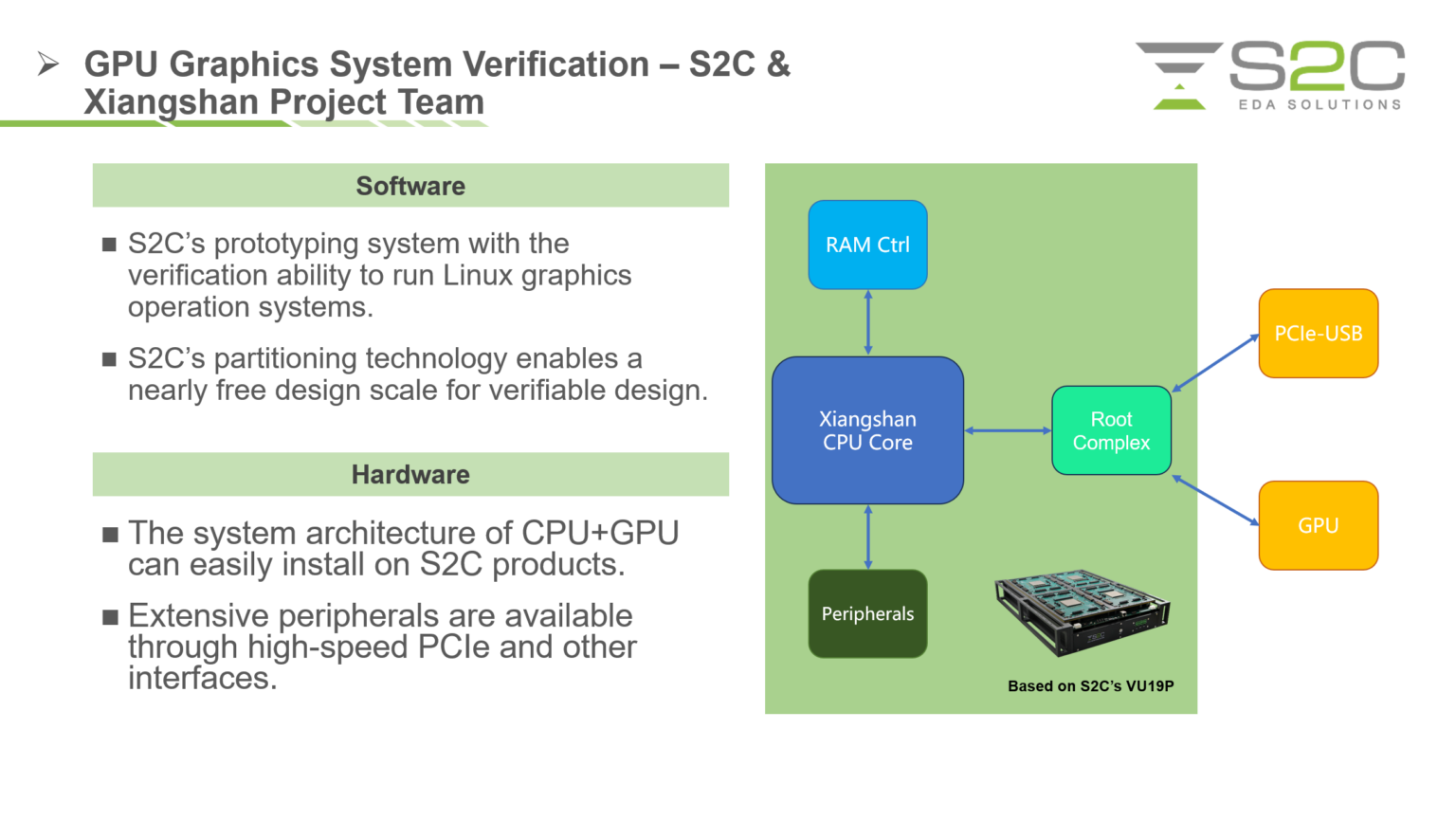The image size is (1456, 820).
Task: Click the Xiangshan CPU Core block
Action: click(867, 429)
